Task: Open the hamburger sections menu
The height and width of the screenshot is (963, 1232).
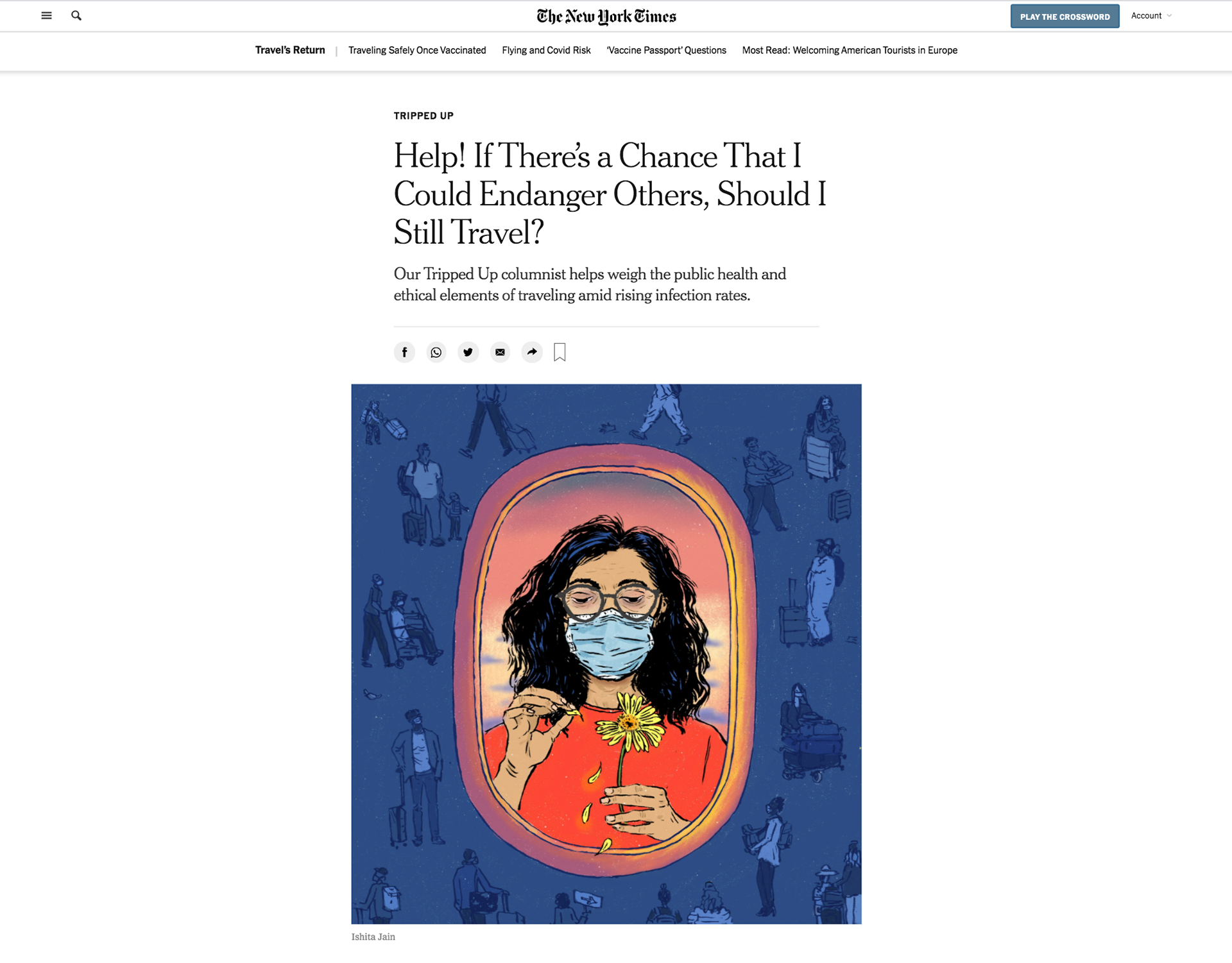Action: [x=46, y=15]
